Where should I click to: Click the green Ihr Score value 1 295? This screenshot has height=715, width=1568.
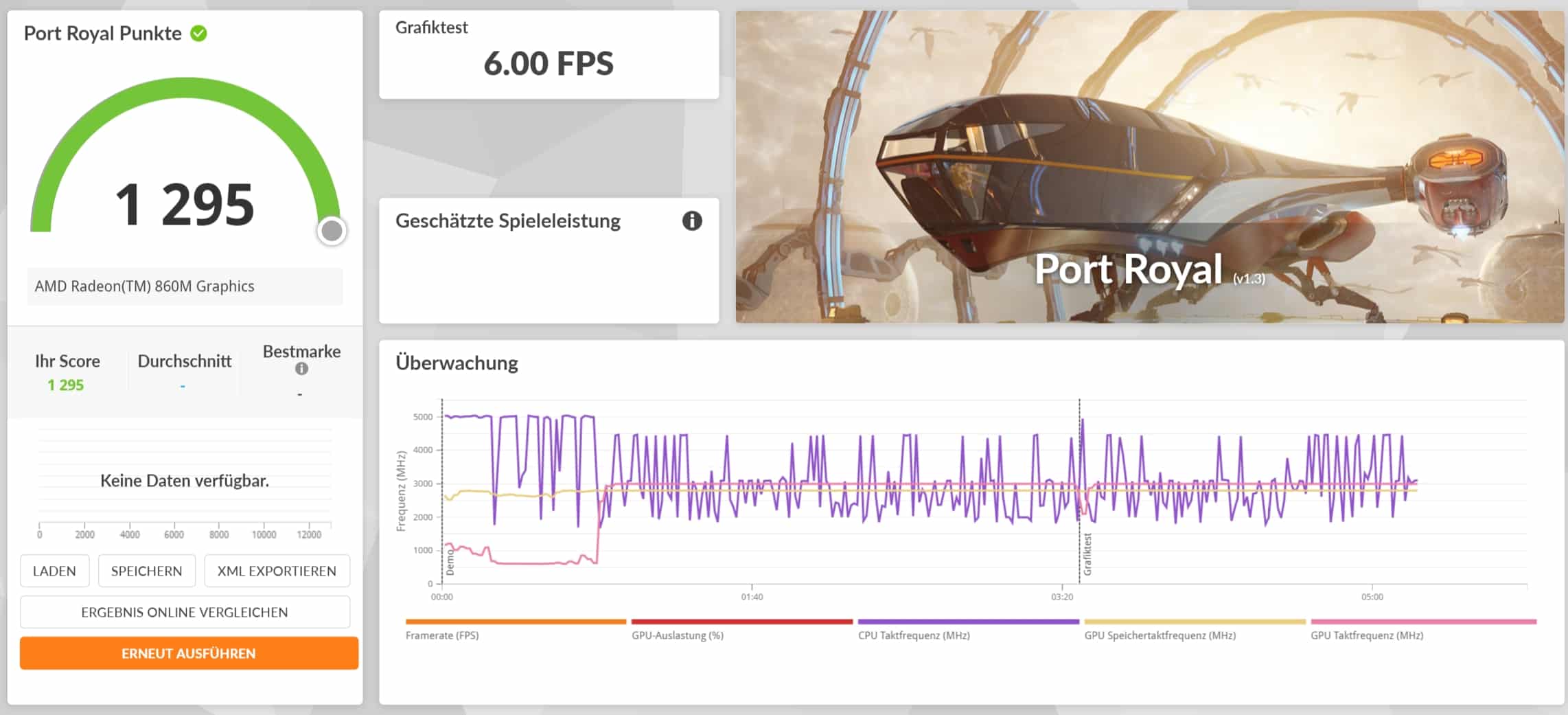(66, 385)
